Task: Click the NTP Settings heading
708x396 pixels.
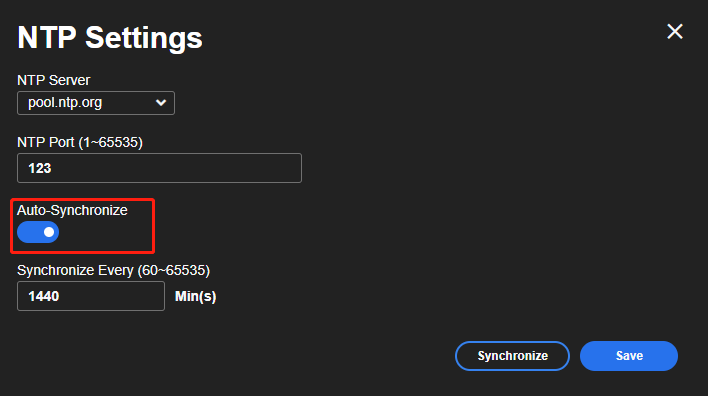Action: (110, 37)
